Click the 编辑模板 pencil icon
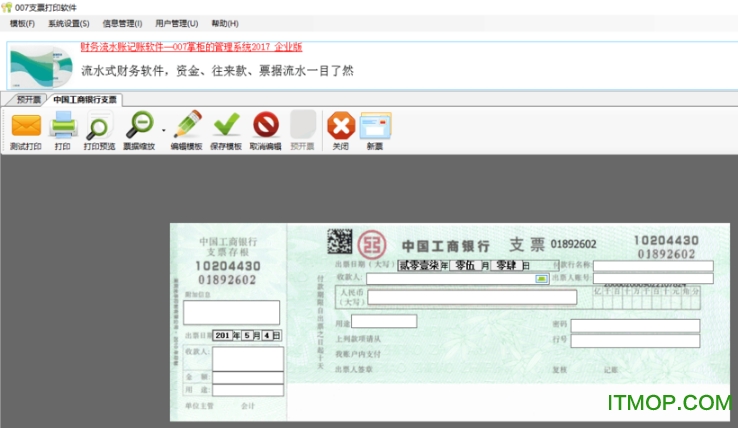Image resolution: width=738 pixels, height=428 pixels. (x=187, y=125)
